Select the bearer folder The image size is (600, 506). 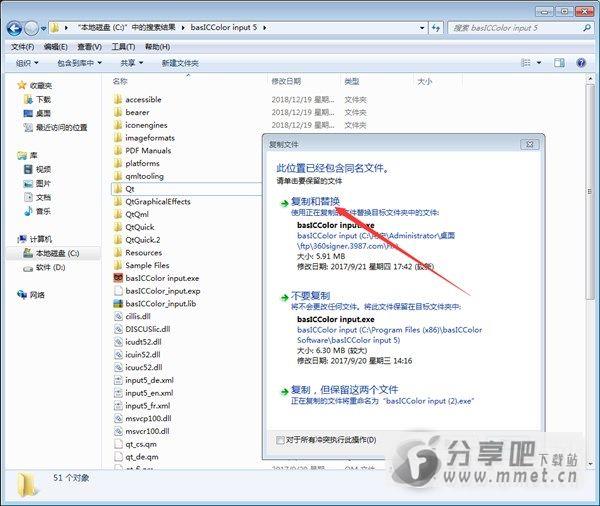131,112
